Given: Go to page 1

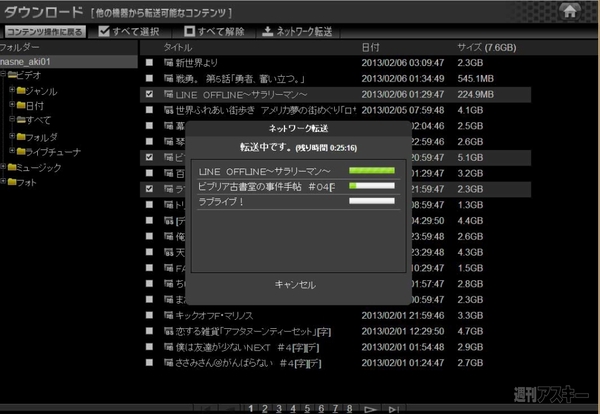Looking at the screenshot, I should point(251,408).
